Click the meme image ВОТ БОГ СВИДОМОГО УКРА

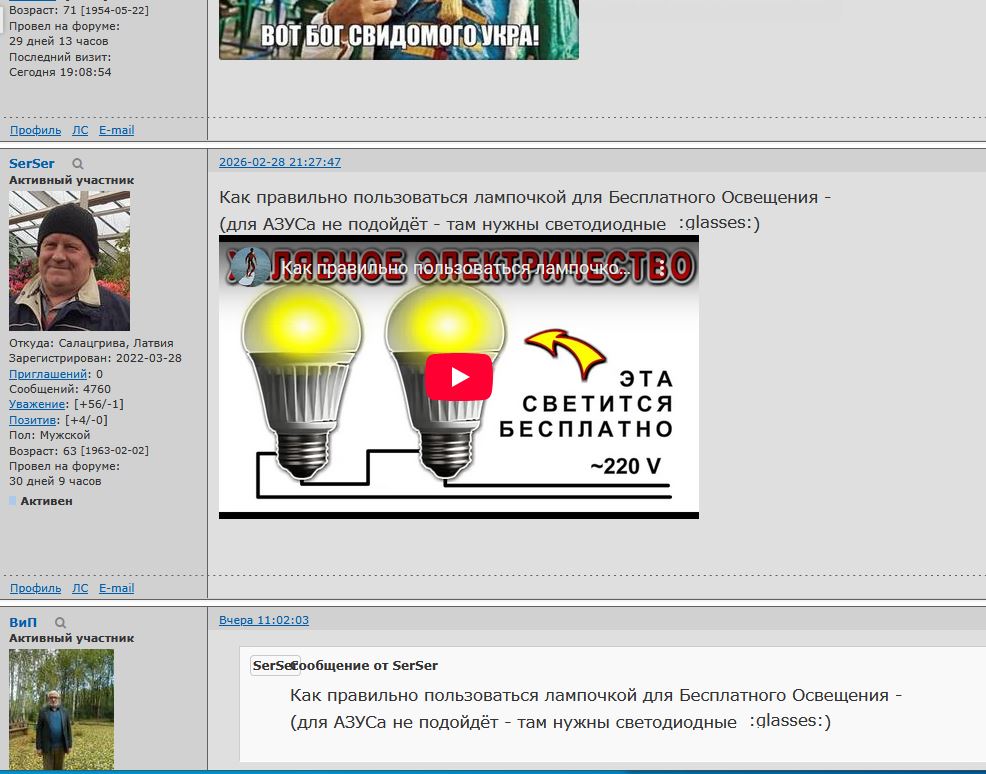(x=399, y=30)
